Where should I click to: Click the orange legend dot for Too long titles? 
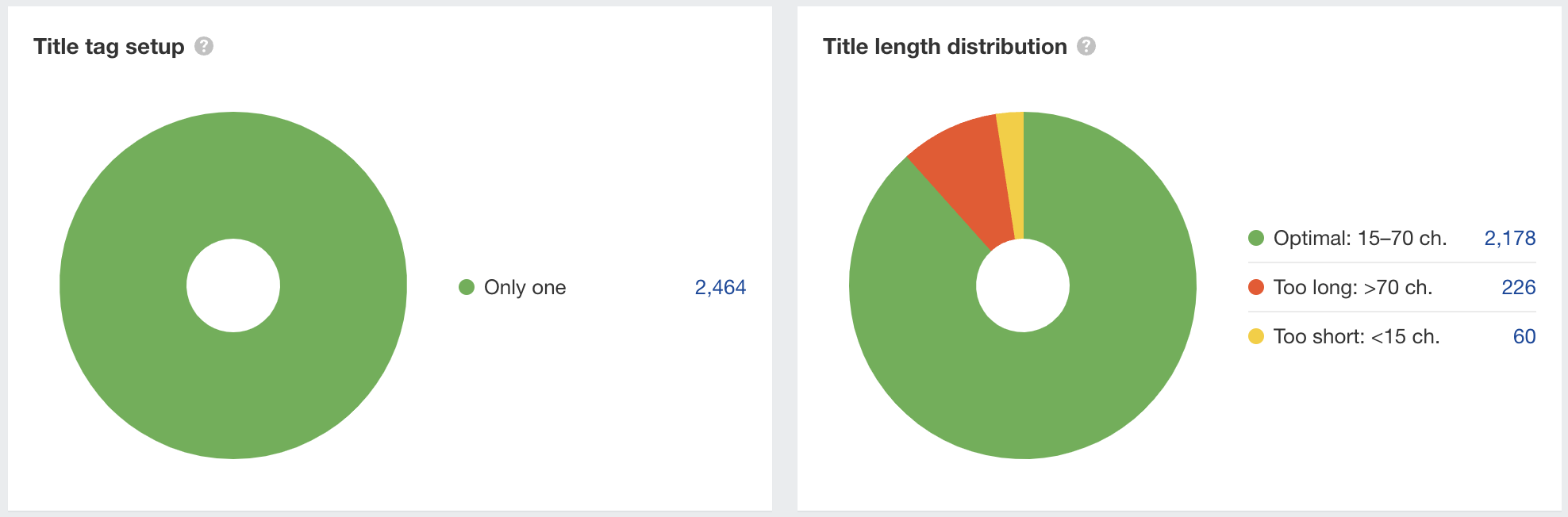(1256, 288)
